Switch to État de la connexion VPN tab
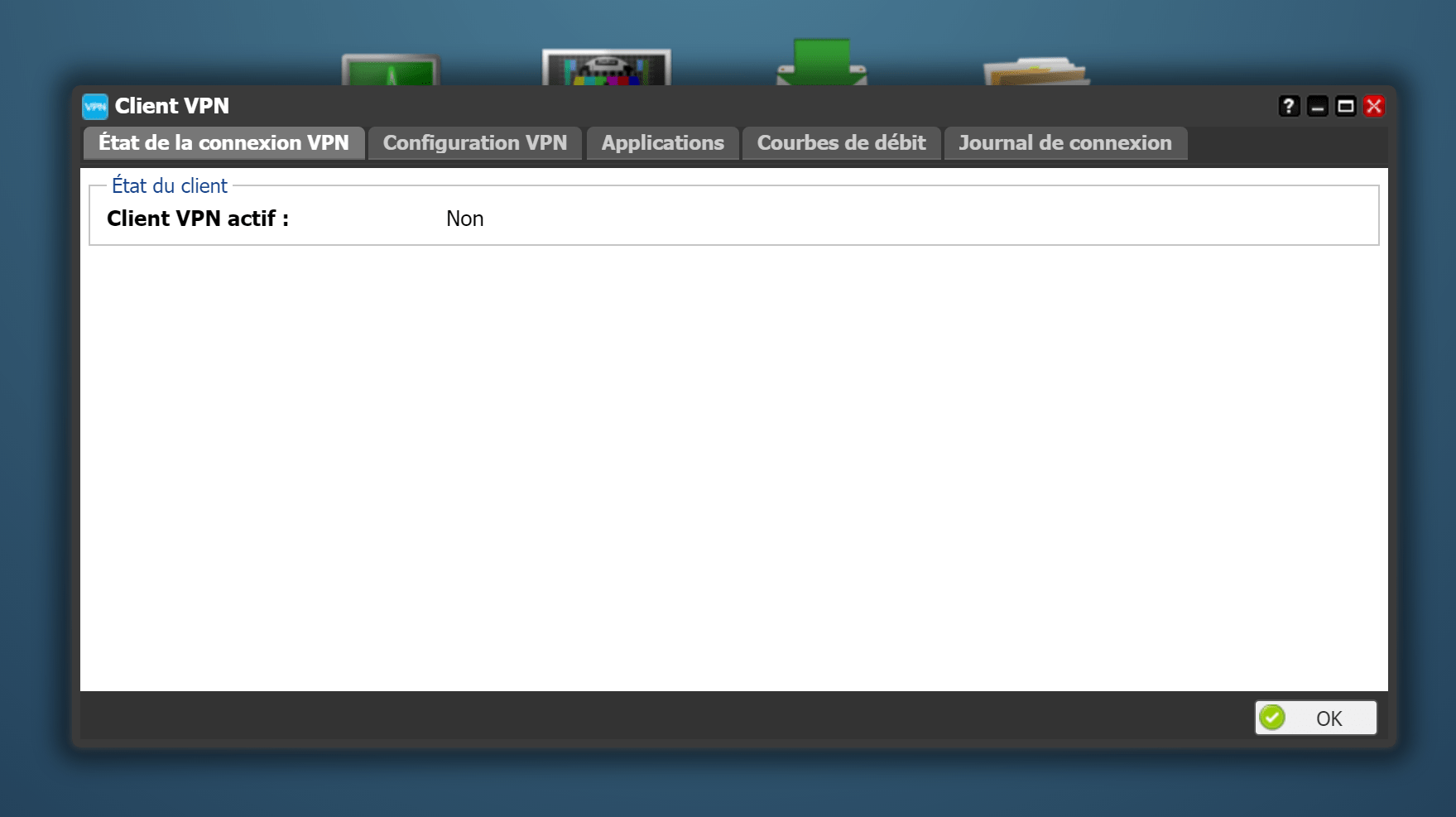This screenshot has height=817, width=1456. coord(223,143)
